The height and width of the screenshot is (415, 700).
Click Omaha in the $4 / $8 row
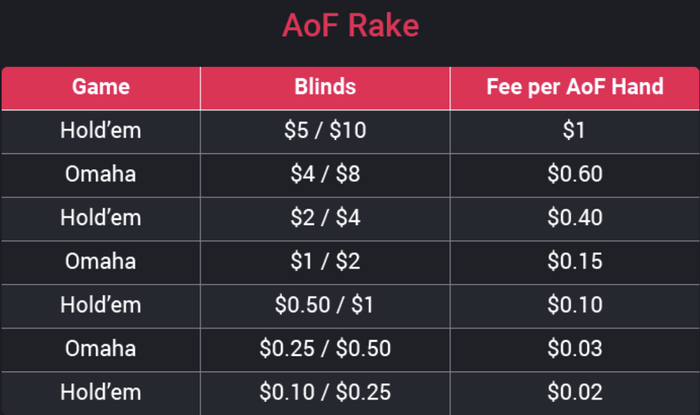point(100,175)
